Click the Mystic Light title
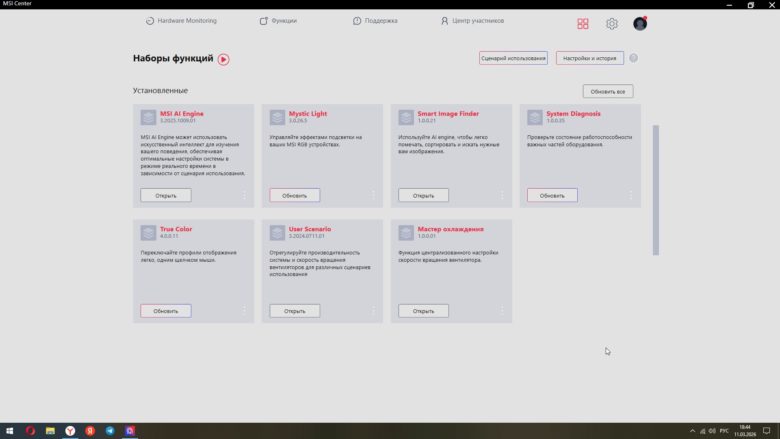The width and height of the screenshot is (780, 439). pyautogui.click(x=308, y=113)
